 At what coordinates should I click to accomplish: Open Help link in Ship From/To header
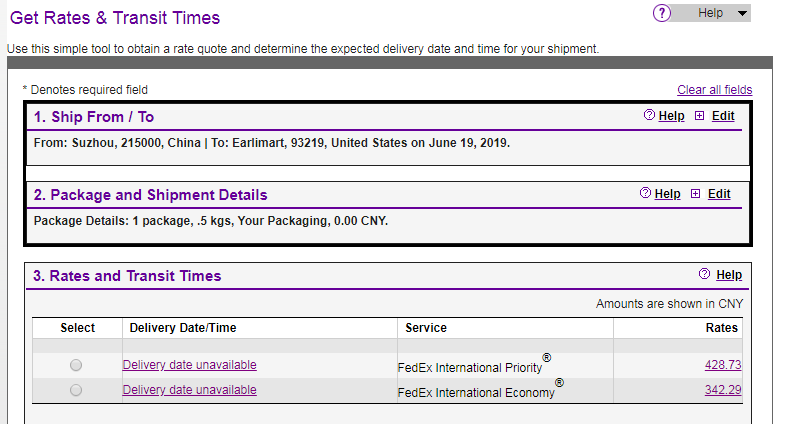coord(671,116)
